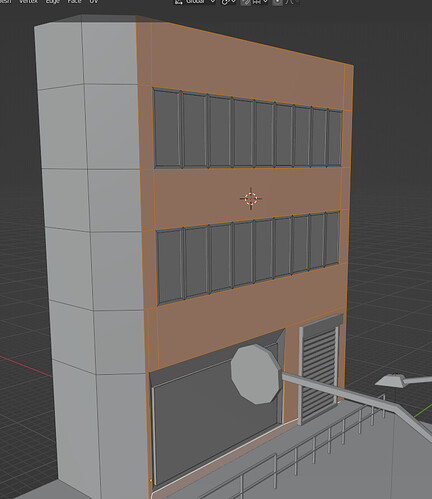The width and height of the screenshot is (432, 499).
Task: Open the Edge menu in the header
Action: (53, 1)
